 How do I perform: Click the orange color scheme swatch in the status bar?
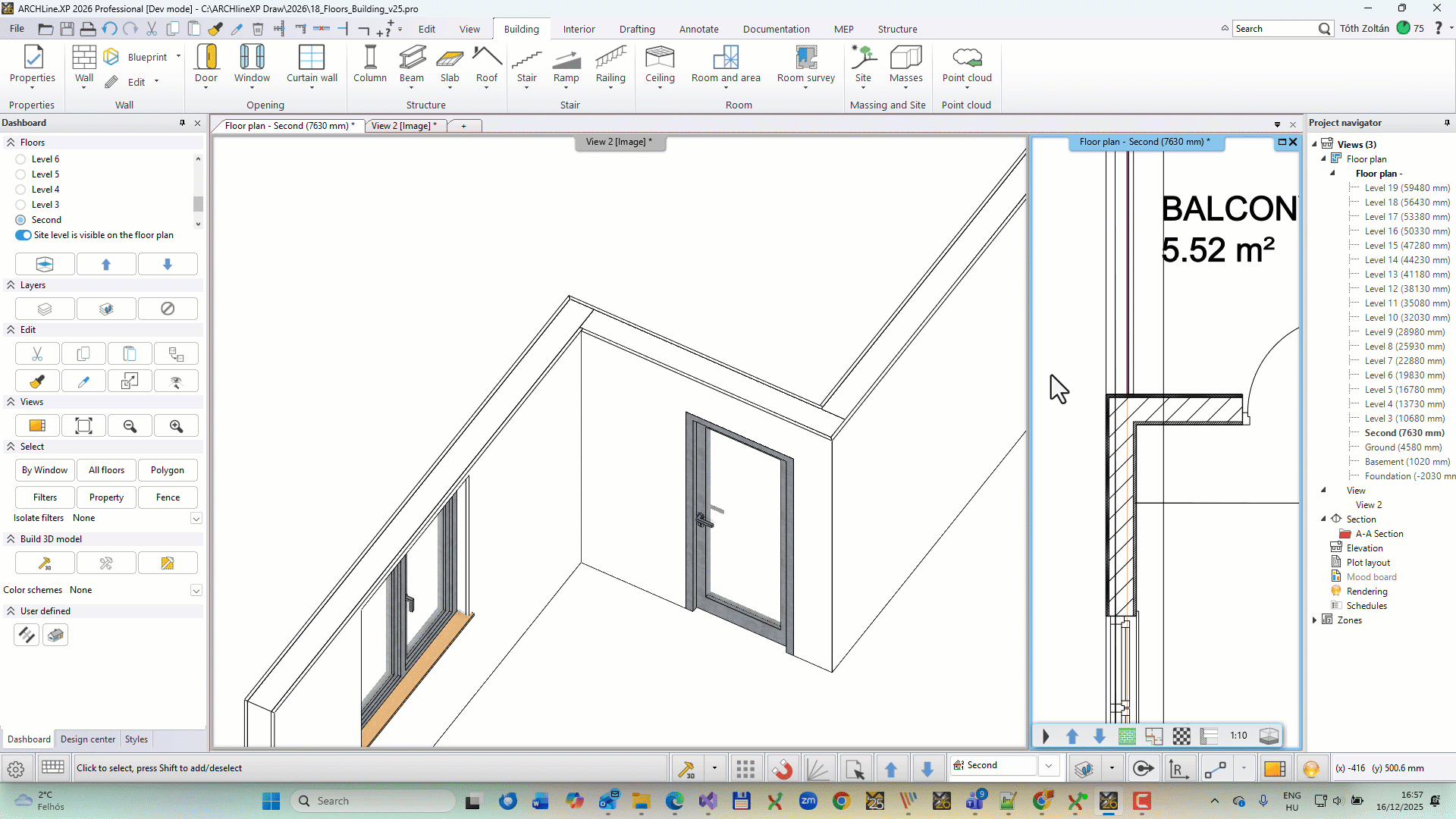coord(1276,767)
